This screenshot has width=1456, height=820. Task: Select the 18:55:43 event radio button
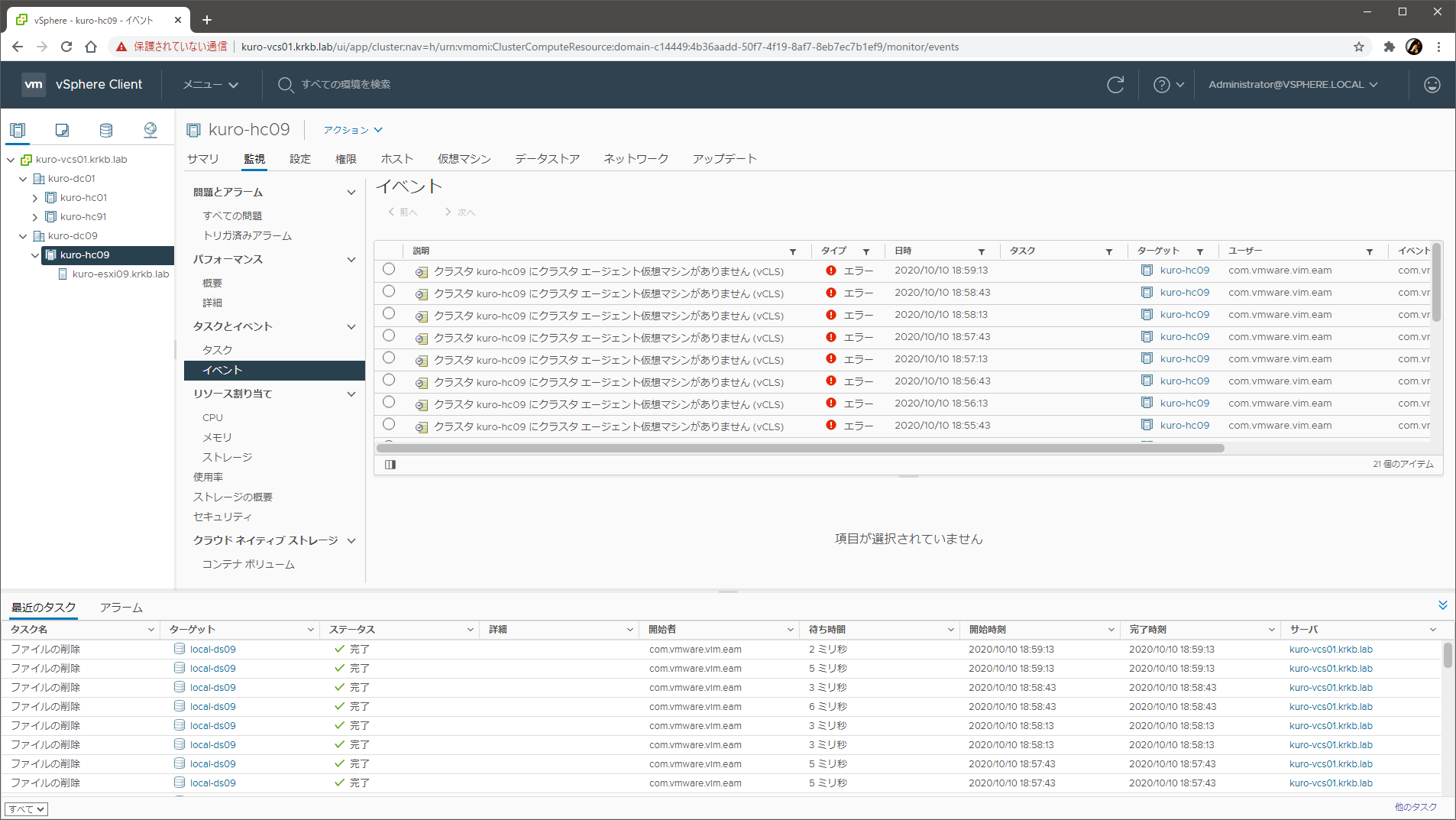(389, 425)
